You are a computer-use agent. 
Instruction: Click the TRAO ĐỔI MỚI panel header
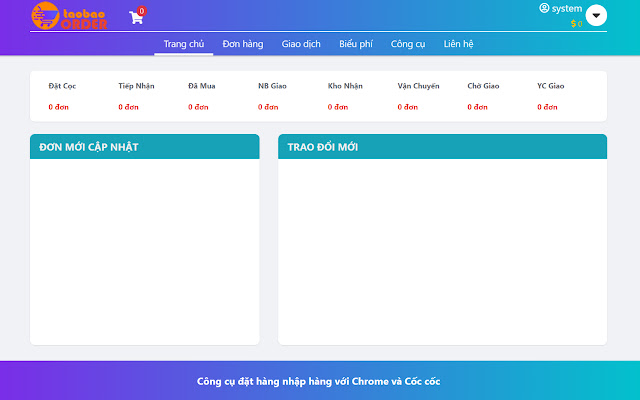(442, 147)
